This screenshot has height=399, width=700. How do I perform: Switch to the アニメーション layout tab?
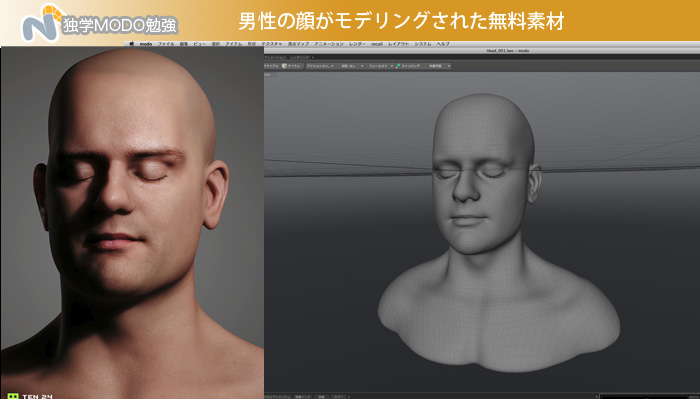point(275,58)
